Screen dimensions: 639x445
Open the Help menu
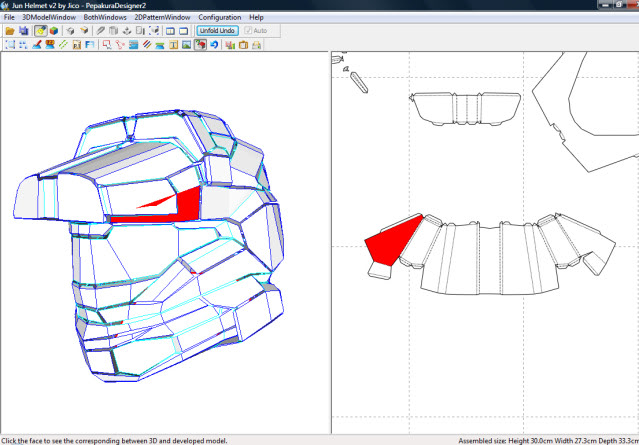pos(256,17)
